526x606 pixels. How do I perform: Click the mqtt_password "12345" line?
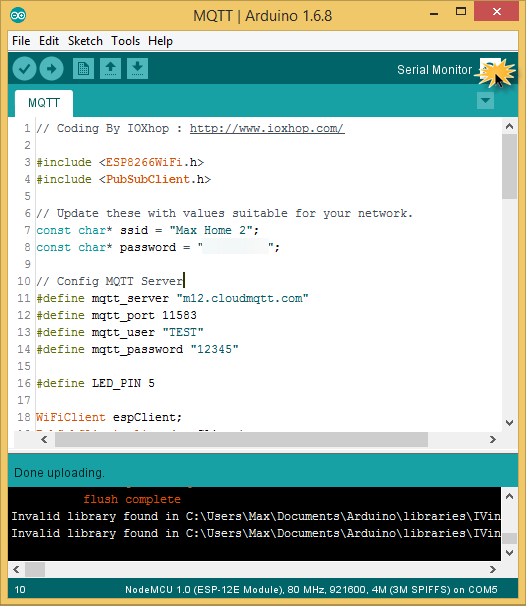point(137,349)
